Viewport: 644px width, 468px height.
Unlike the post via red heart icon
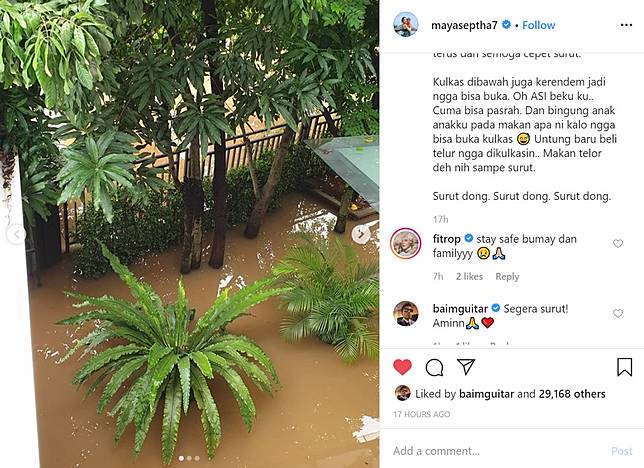pyautogui.click(x=402, y=367)
